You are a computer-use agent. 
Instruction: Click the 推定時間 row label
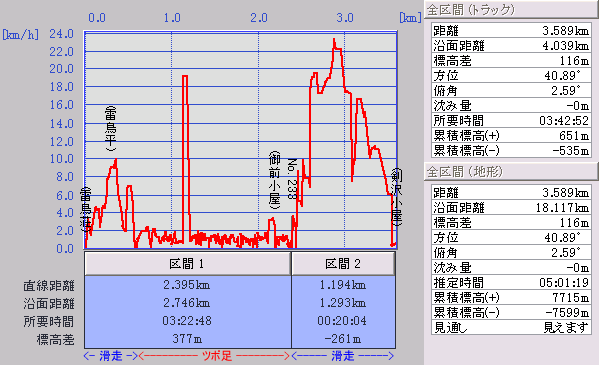(458, 283)
